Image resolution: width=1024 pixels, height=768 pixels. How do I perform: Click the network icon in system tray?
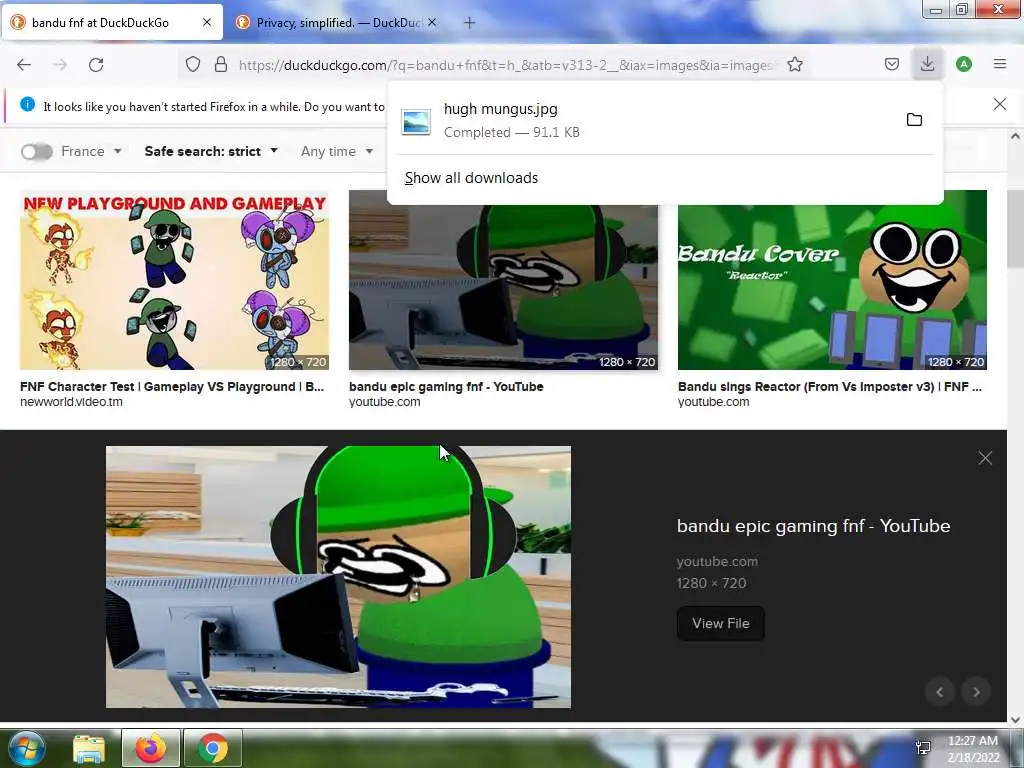tap(923, 748)
